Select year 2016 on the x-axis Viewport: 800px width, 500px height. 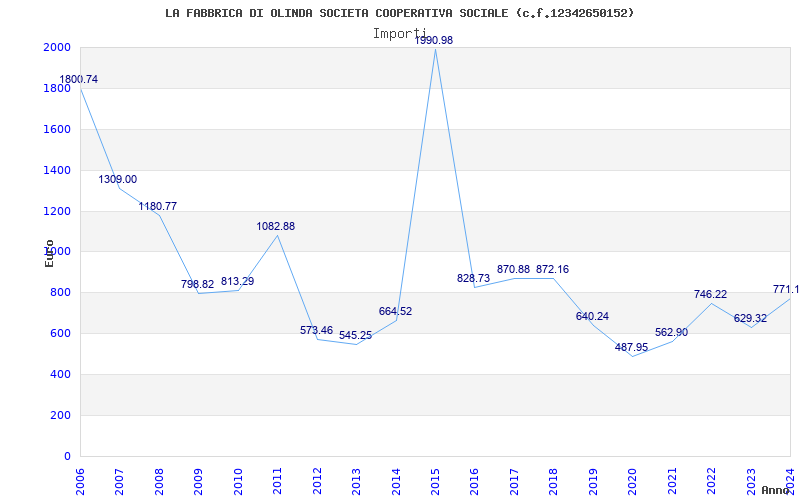pyautogui.click(x=475, y=482)
